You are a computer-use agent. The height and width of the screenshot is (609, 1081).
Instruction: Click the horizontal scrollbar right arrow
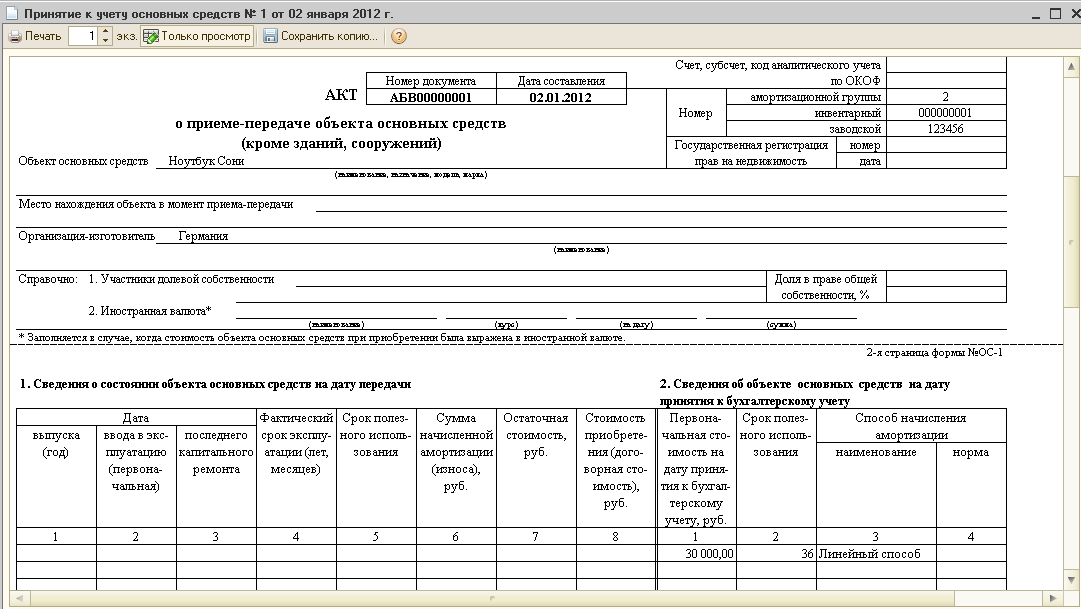pos(1053,598)
